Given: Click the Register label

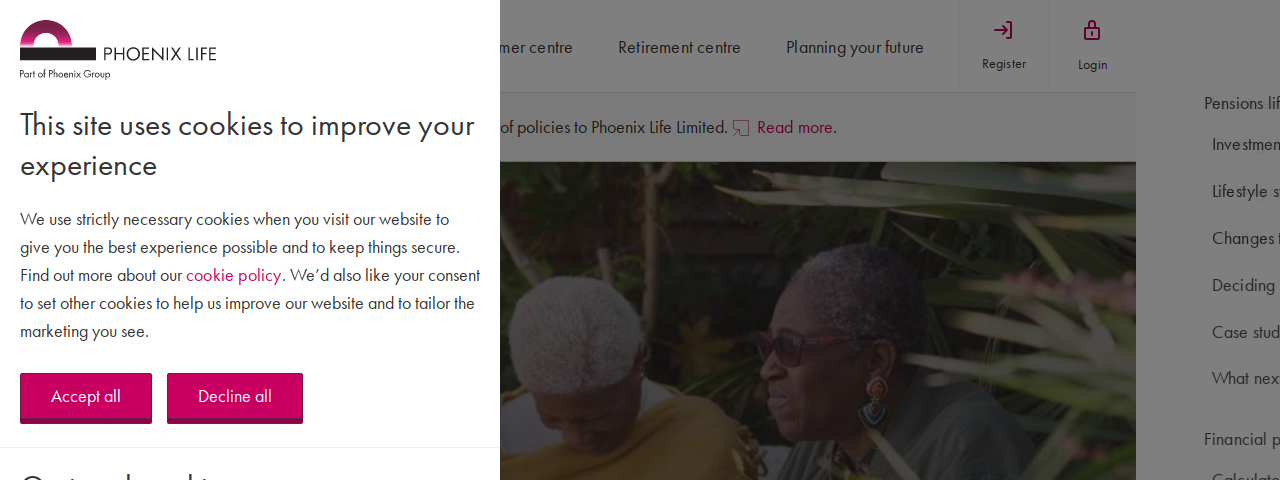Looking at the screenshot, I should 1004,64.
